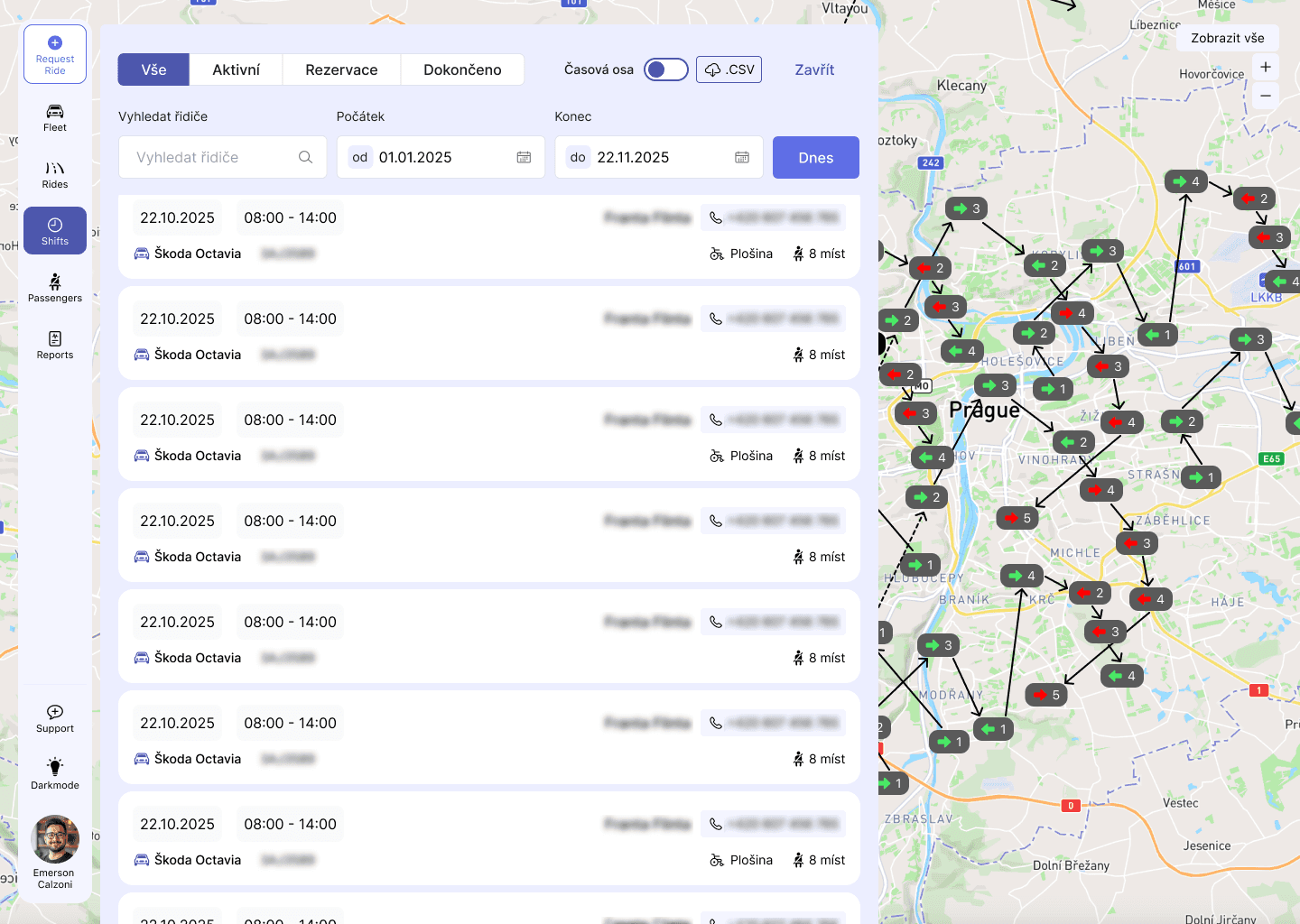Click wheelchair Plošina icon in third card
This screenshot has height=924, width=1300.
pyautogui.click(x=717, y=456)
